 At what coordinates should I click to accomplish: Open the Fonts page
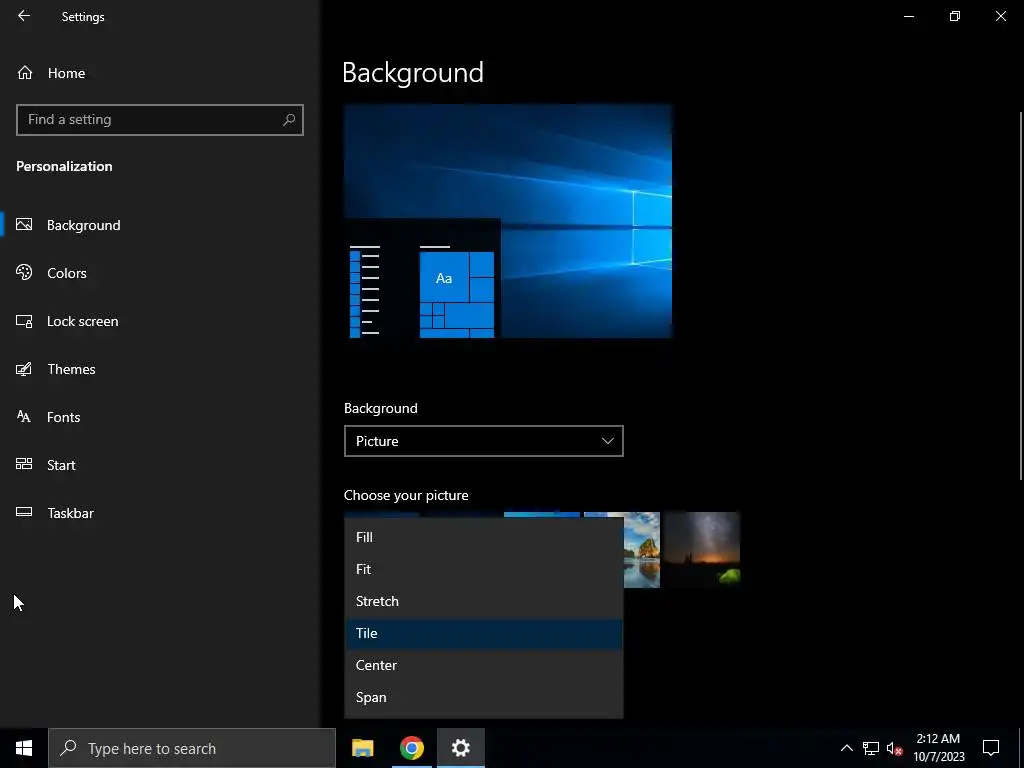63,417
